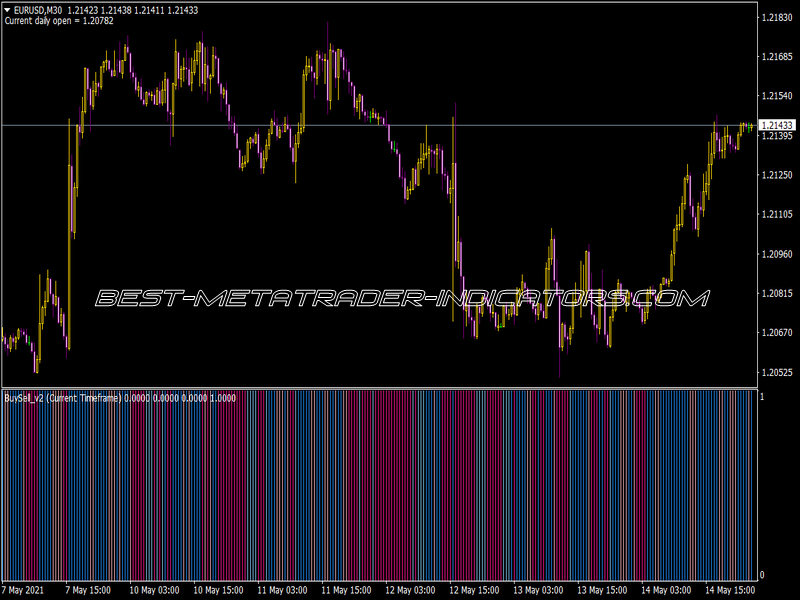800x600 pixels.
Task: Click the BuySell_v2 (Current Timeframe) indicator label
Action: point(63,398)
